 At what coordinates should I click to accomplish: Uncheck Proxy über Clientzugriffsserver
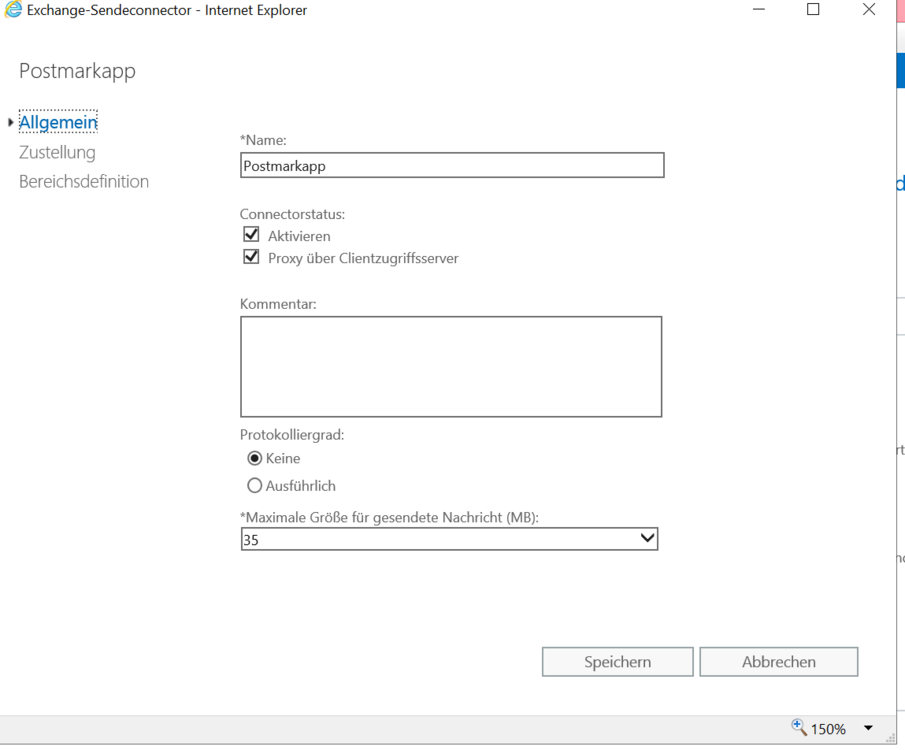(x=251, y=257)
